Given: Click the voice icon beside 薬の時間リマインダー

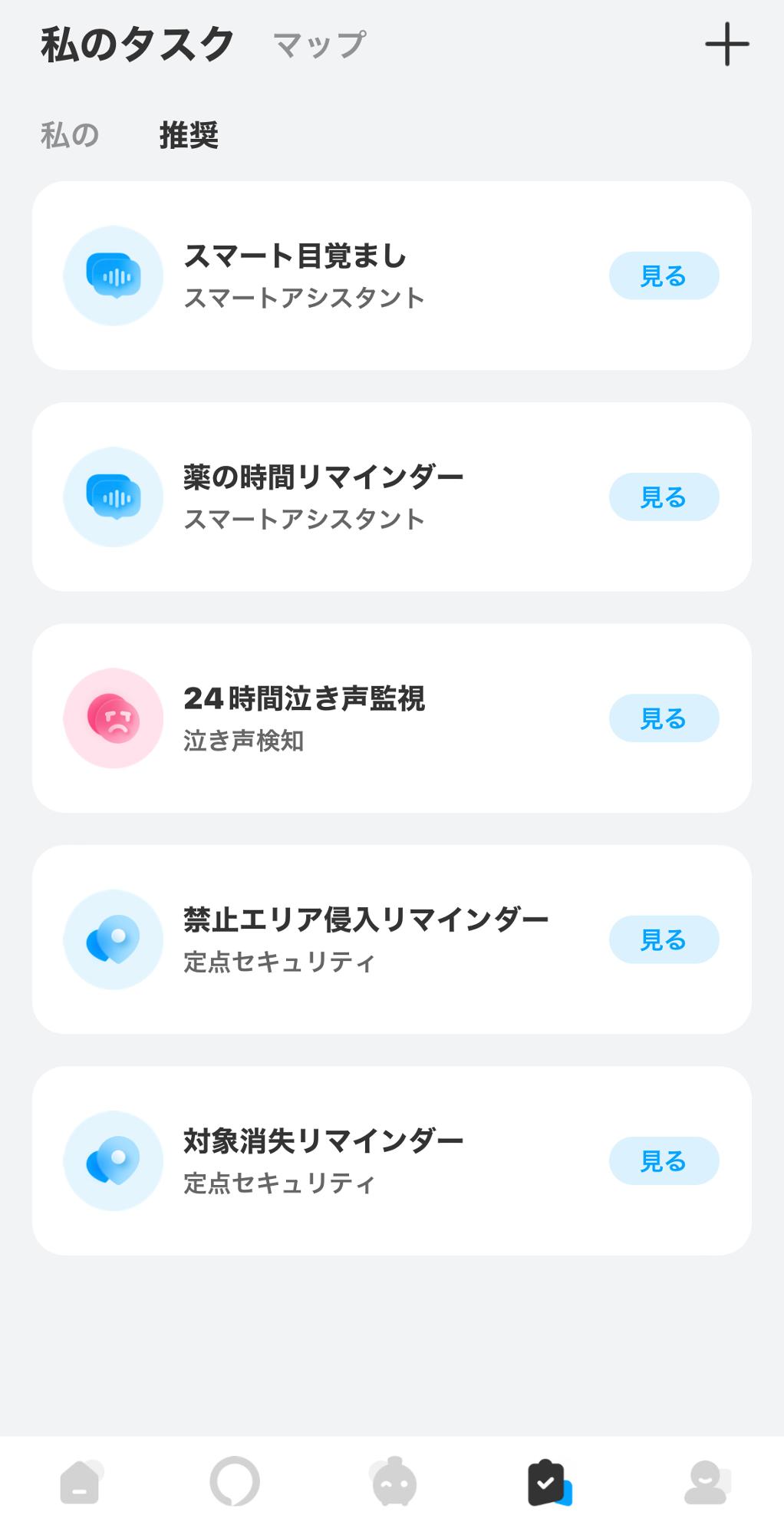Looking at the screenshot, I should 114,497.
